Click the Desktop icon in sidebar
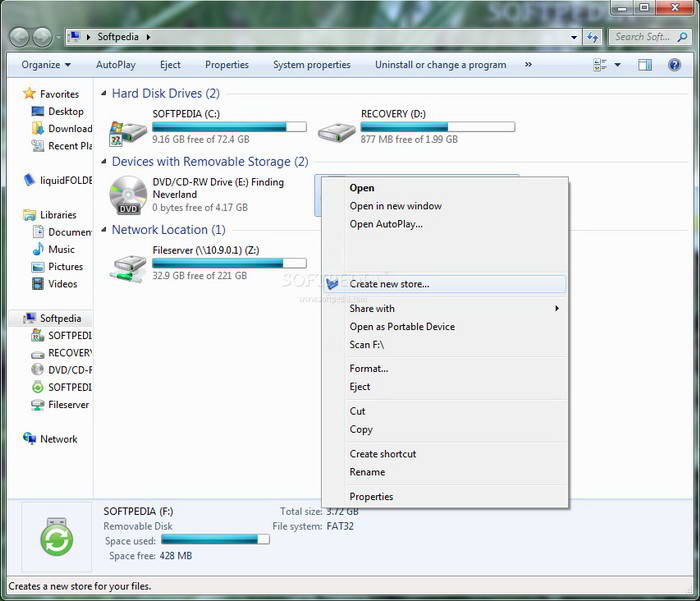This screenshot has height=601, width=700. pos(38,111)
